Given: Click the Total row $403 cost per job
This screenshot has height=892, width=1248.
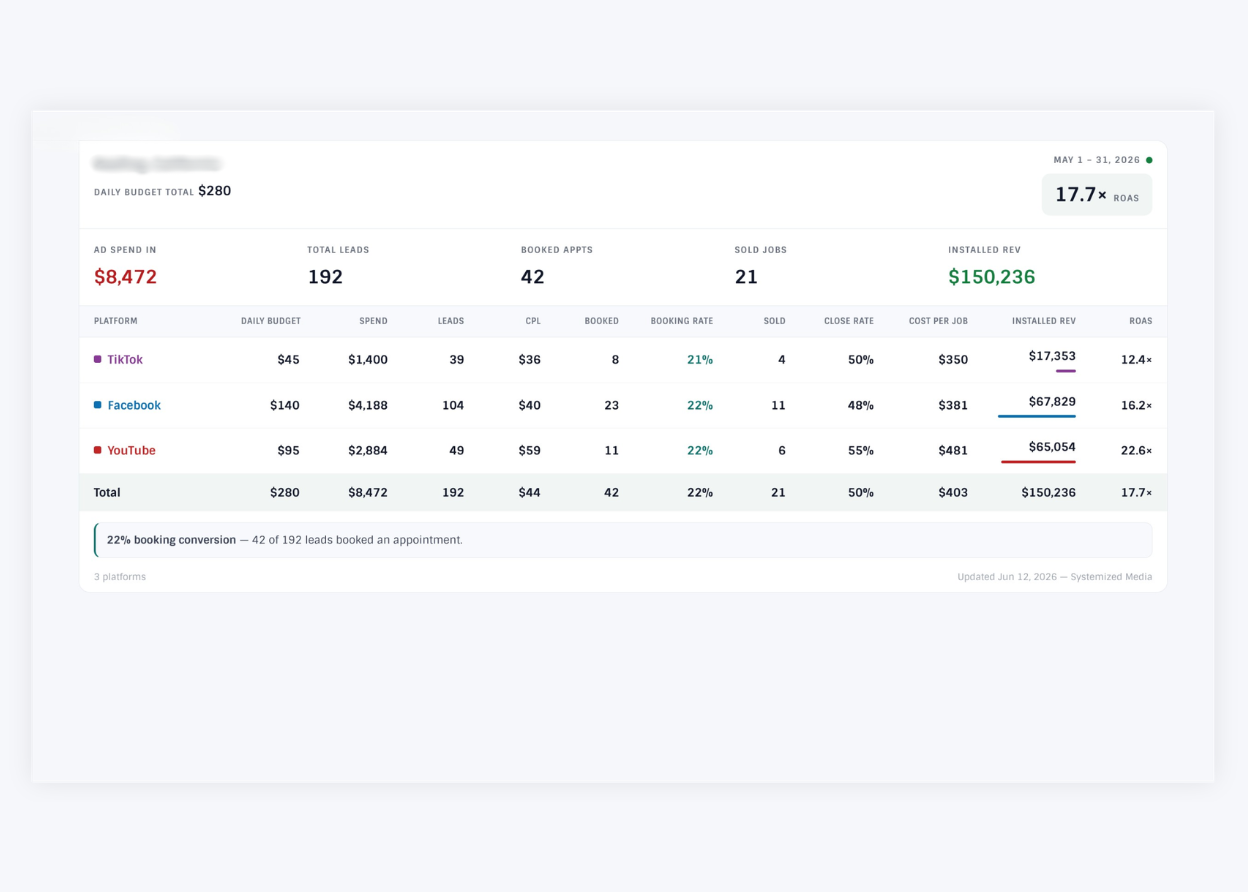Looking at the screenshot, I should point(953,493).
